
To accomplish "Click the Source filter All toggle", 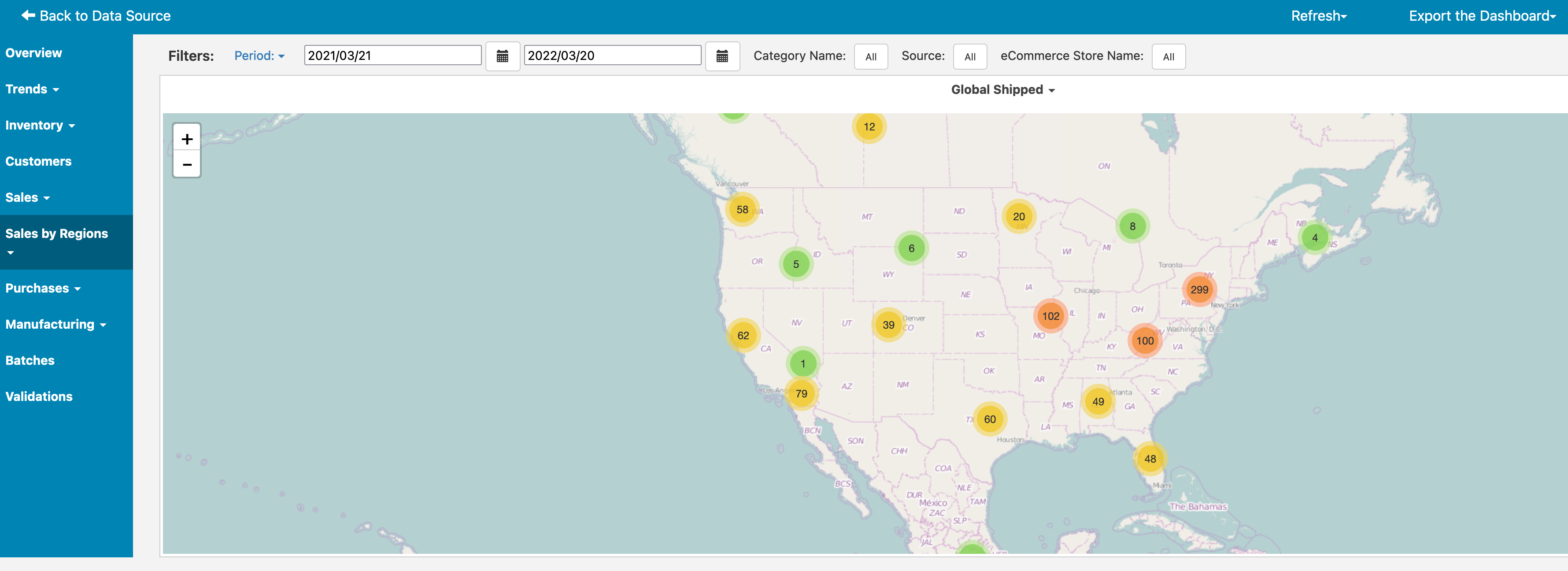I will click(x=969, y=56).
